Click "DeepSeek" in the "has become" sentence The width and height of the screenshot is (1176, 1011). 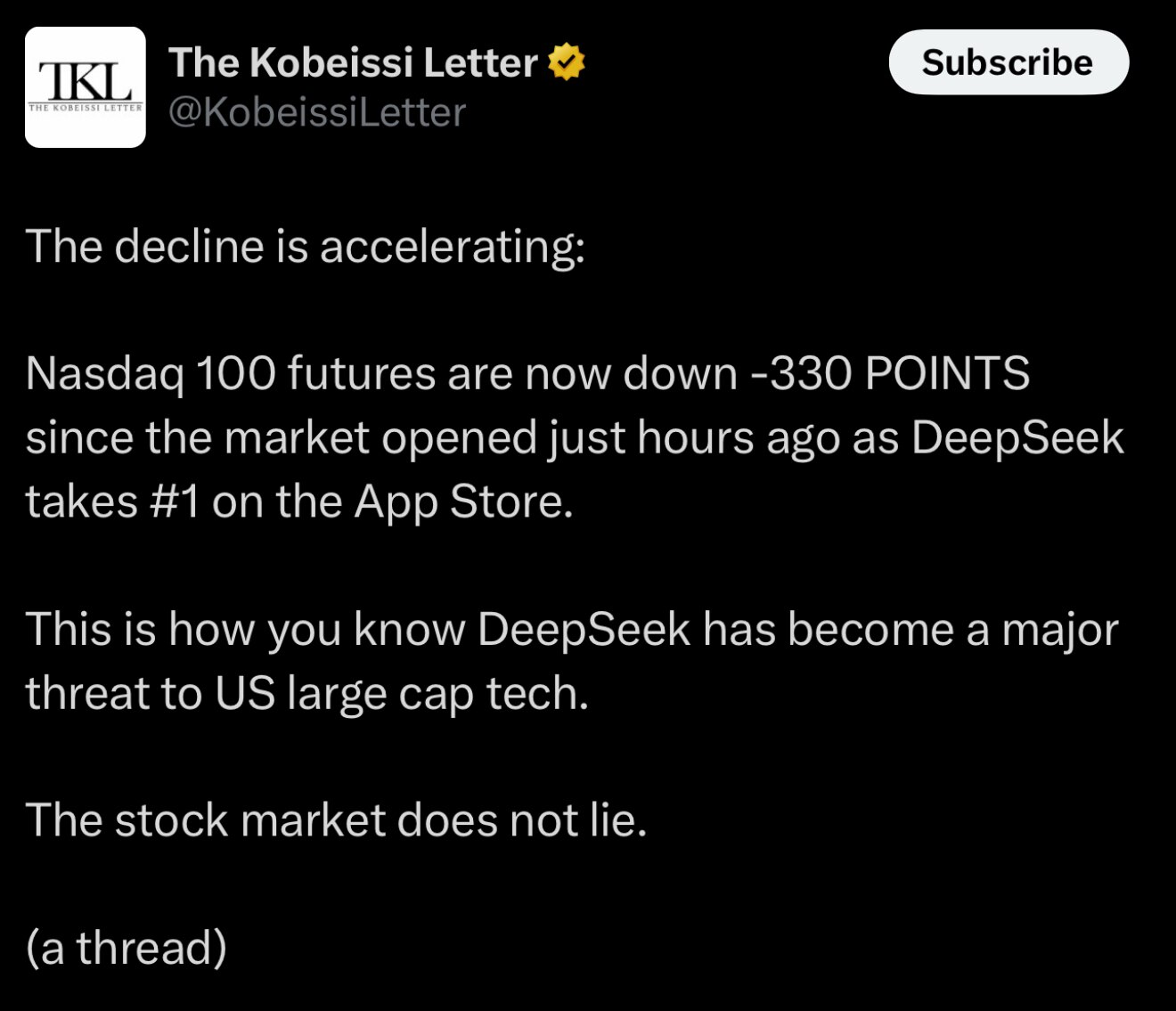pos(584,630)
